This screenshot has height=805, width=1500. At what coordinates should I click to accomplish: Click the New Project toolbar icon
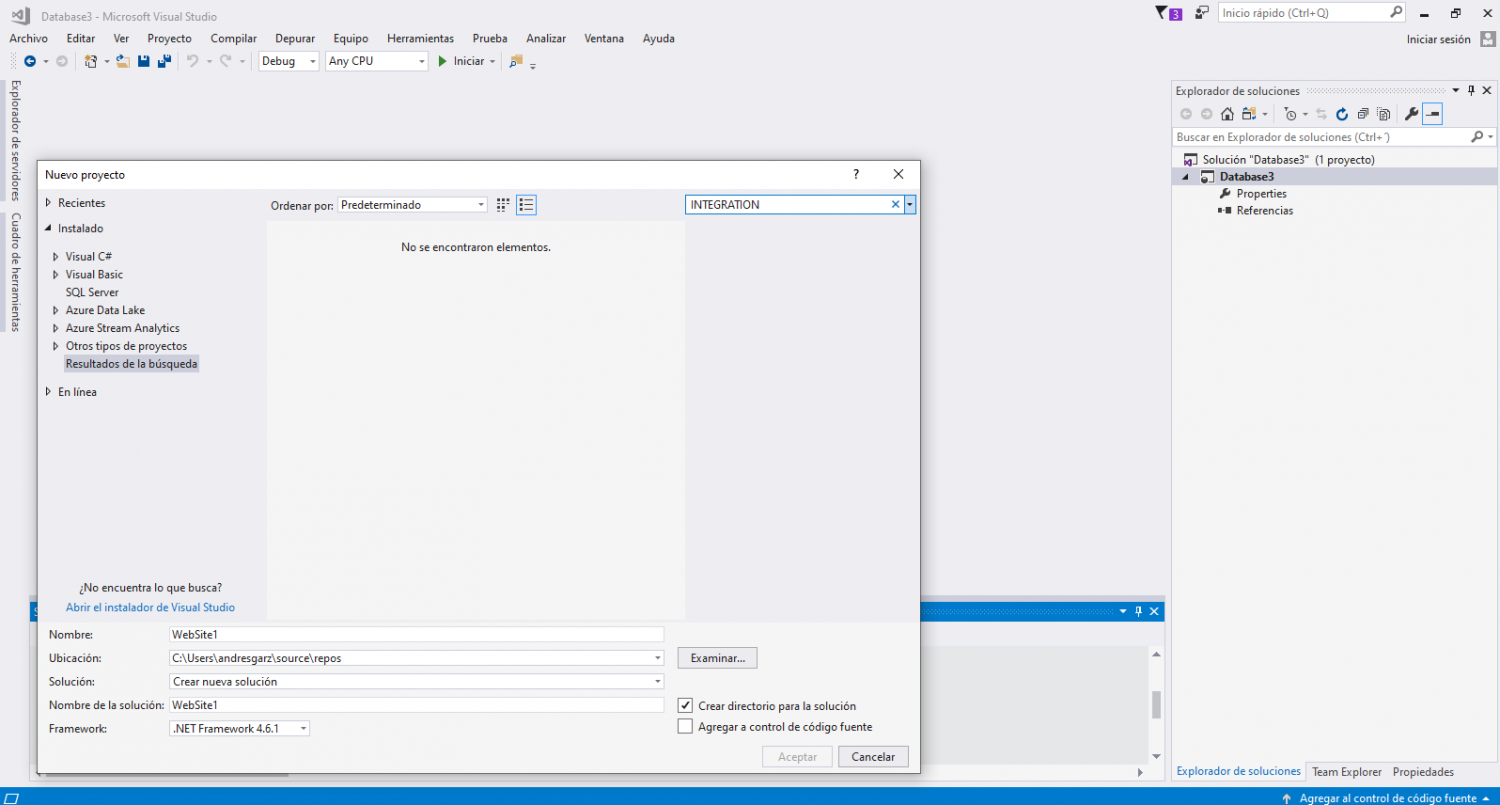coord(90,61)
